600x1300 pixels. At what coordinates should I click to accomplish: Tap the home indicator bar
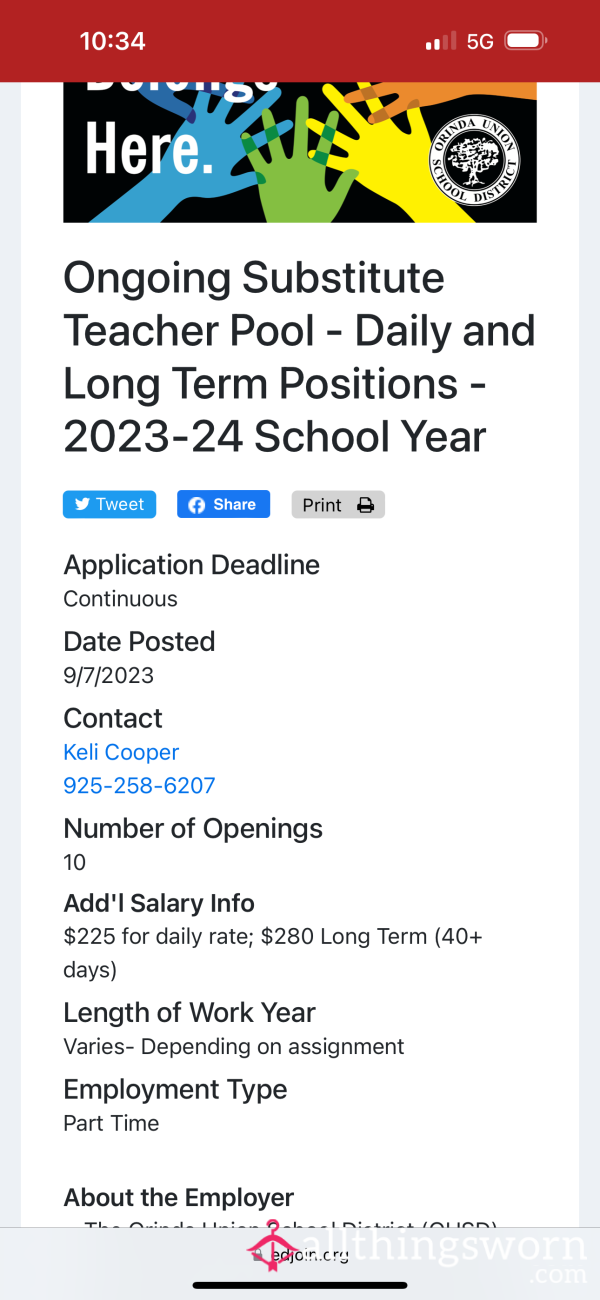pos(300,1285)
